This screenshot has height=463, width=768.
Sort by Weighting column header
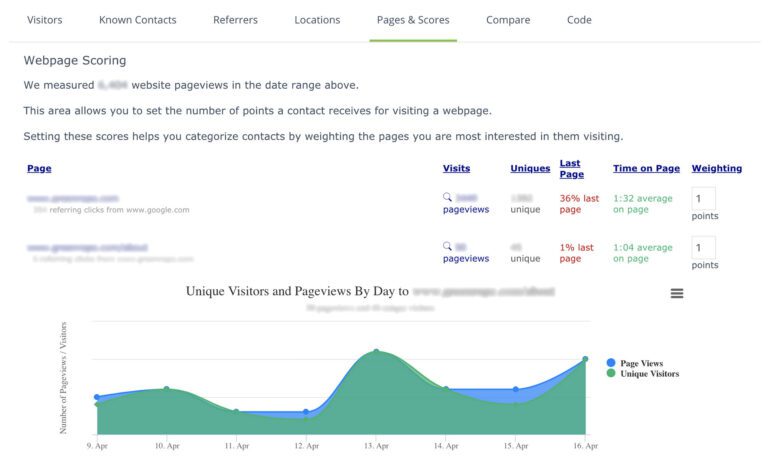point(716,169)
